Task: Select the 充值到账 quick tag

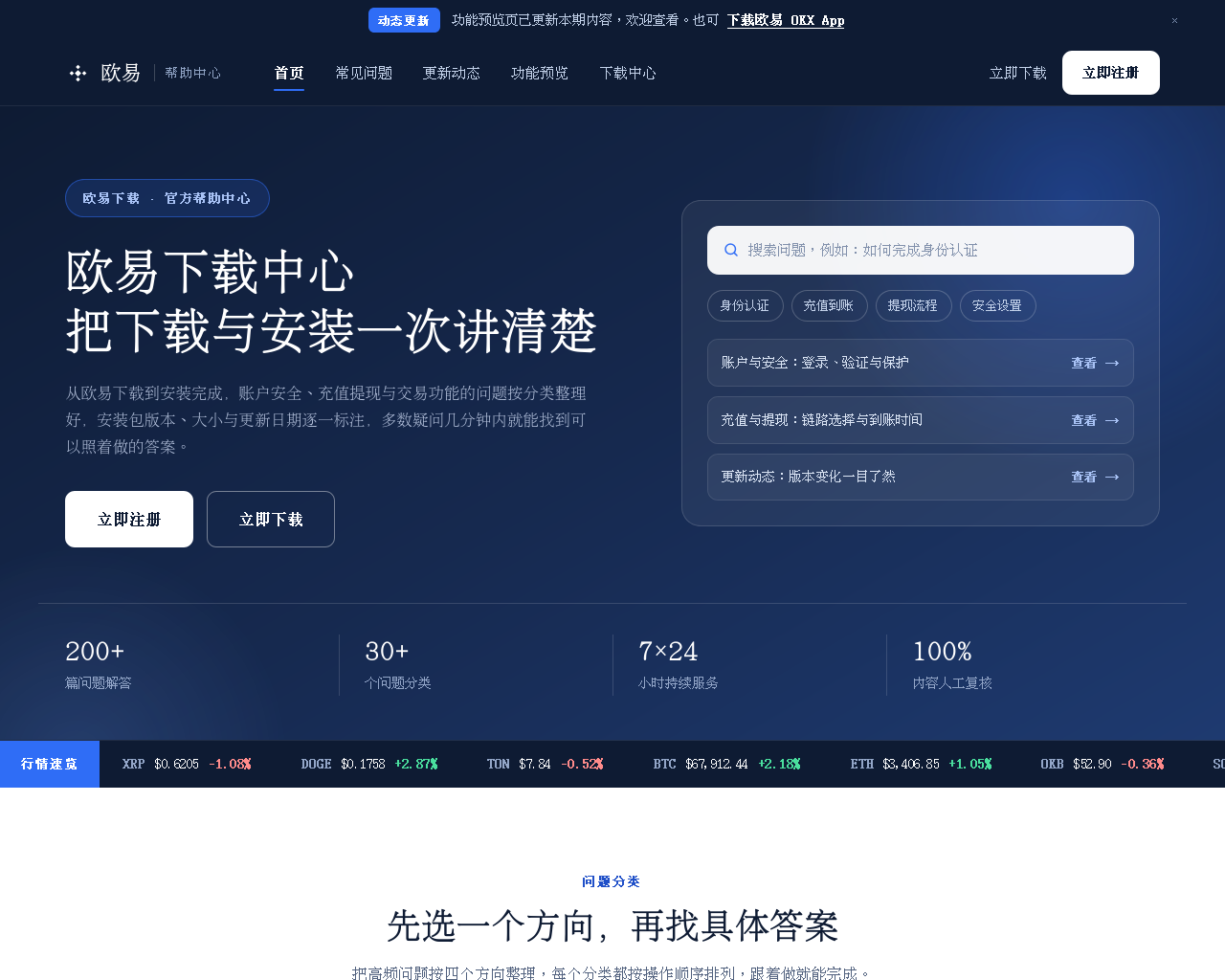Action: [829, 305]
